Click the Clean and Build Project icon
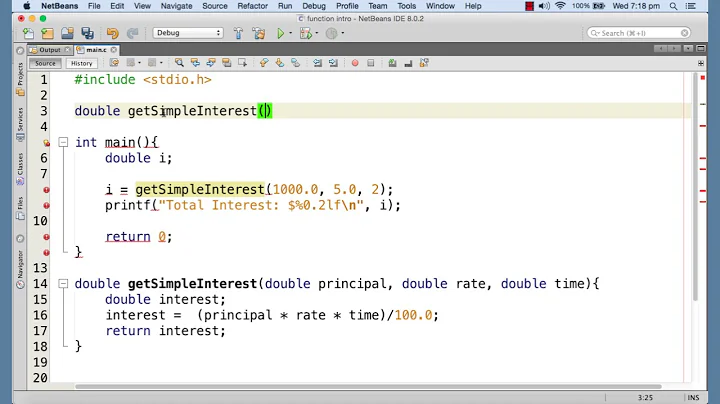Screen dimensions: 720x404 click(259, 33)
